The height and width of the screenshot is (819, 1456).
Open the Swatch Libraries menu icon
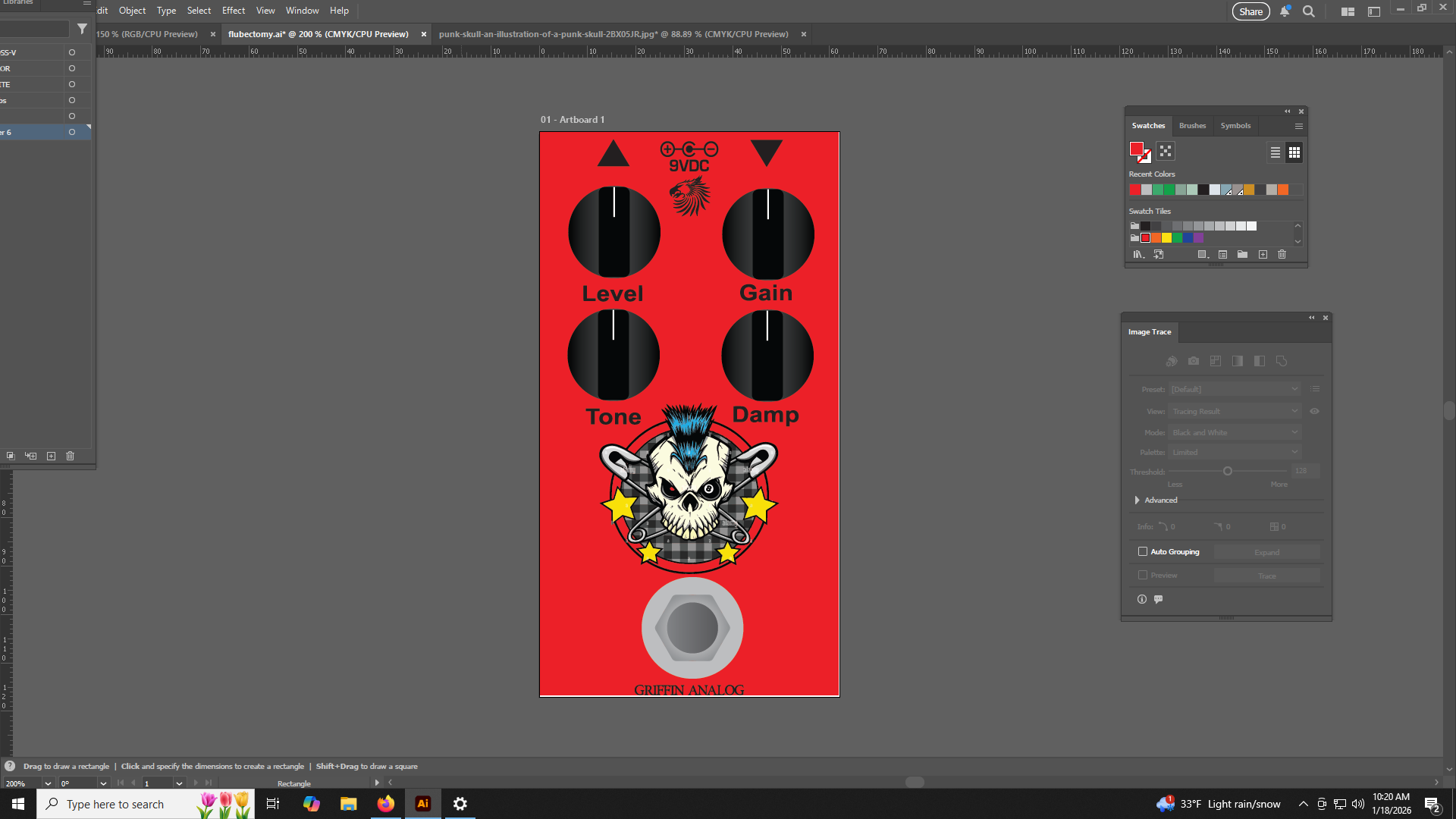(1138, 255)
